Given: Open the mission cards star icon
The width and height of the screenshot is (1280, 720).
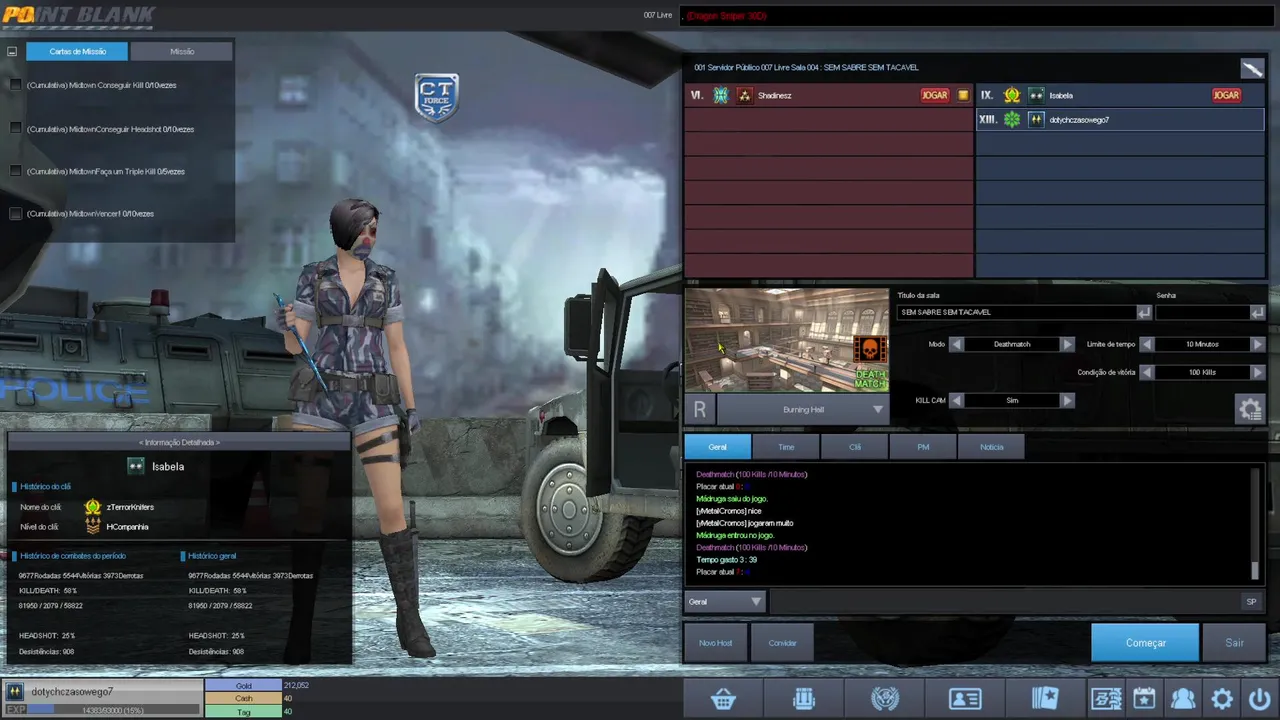Looking at the screenshot, I should coord(1044,699).
